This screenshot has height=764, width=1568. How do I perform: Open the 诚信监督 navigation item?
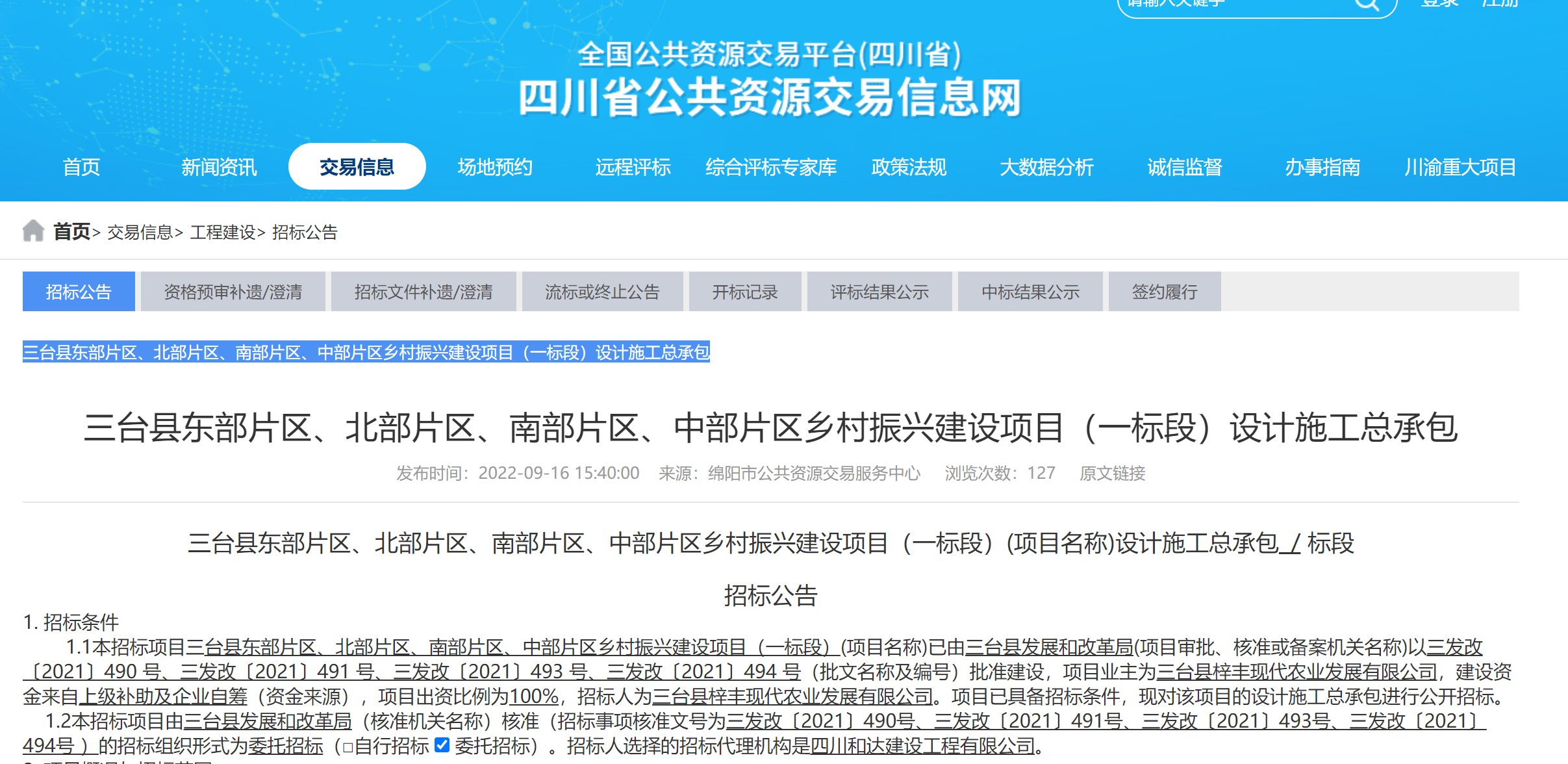[x=1185, y=167]
